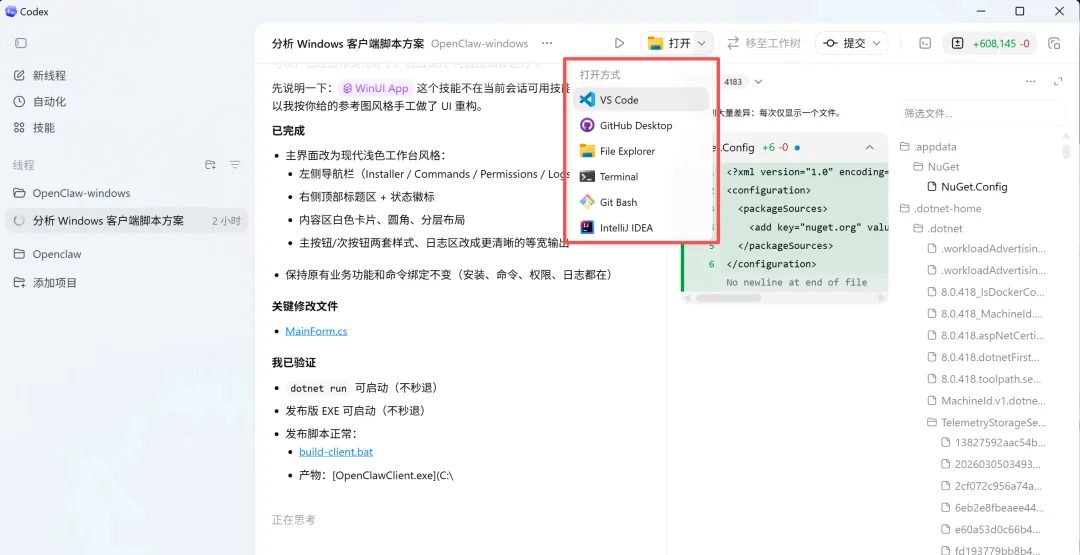Choose Terminal from open-with menu
The width and height of the screenshot is (1080, 555).
(641, 176)
